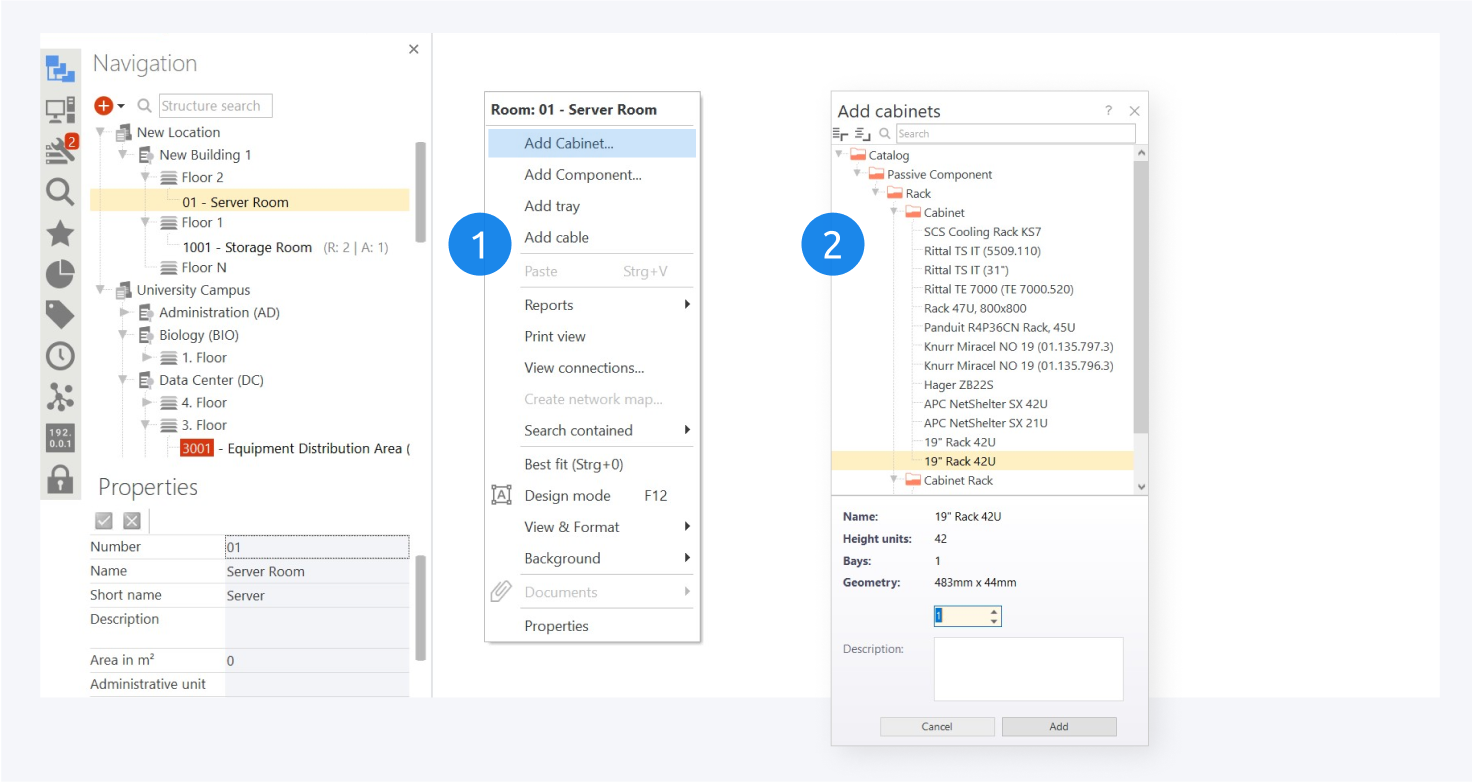Open the pie chart reports sidebar icon
Screen dimensions: 1472x784
pyautogui.click(x=60, y=274)
